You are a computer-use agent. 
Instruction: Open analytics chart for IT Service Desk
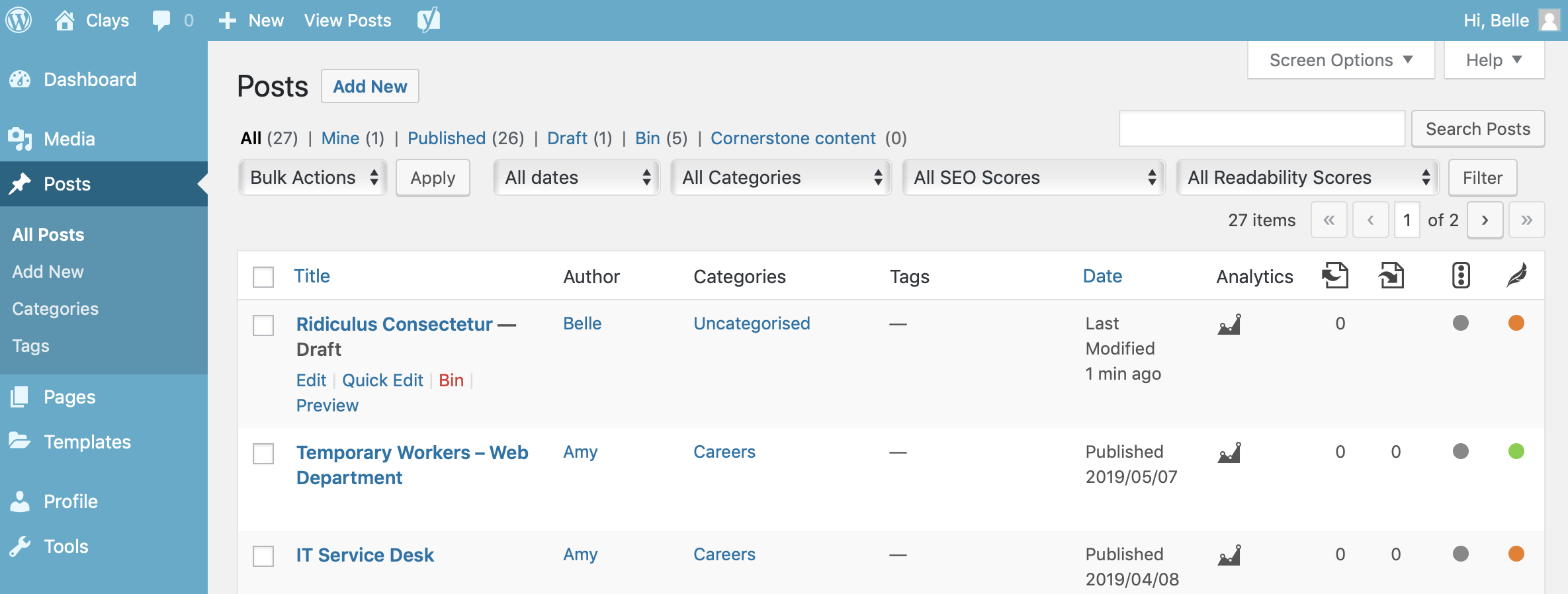click(1230, 555)
